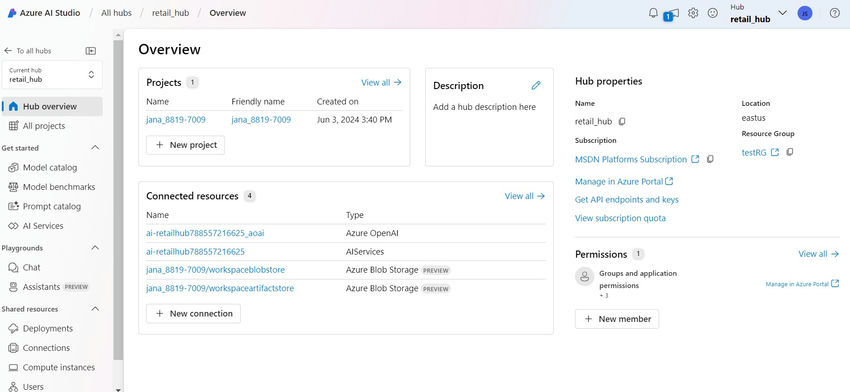View all permissions
The height and width of the screenshot is (392, 850).
tap(819, 254)
